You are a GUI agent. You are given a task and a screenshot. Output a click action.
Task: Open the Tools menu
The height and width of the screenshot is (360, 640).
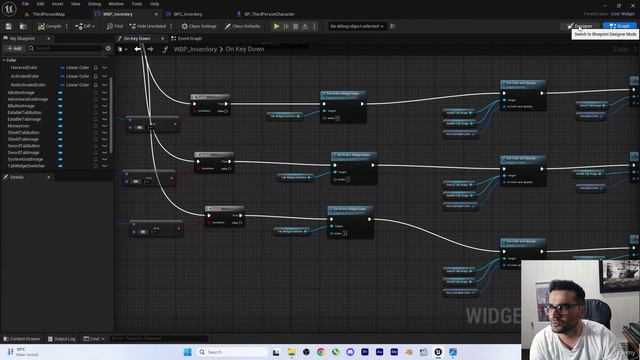(x=137, y=4)
